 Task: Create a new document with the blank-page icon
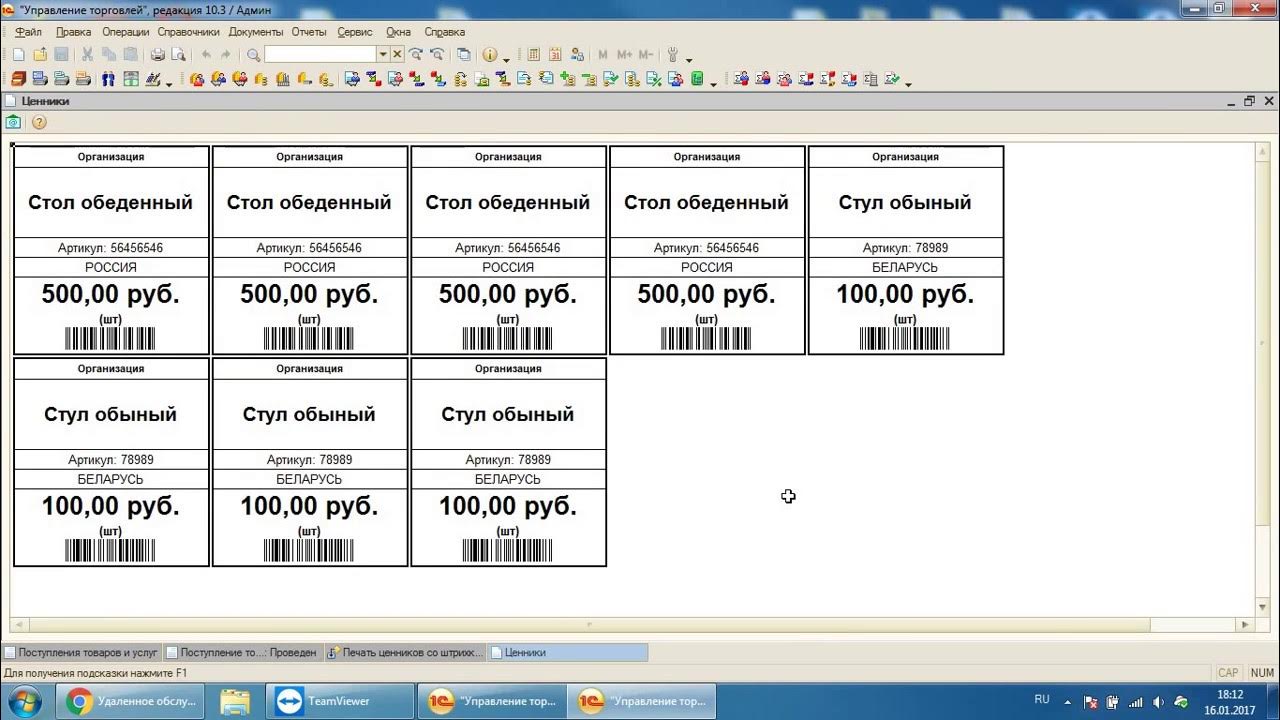pyautogui.click(x=18, y=54)
